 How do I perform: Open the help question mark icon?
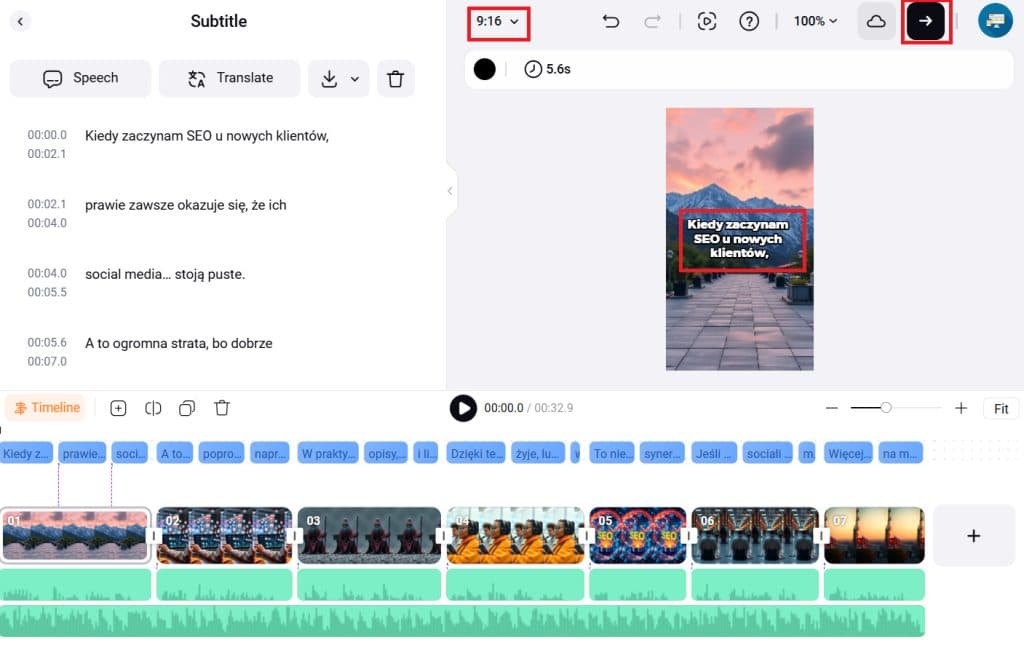click(749, 21)
